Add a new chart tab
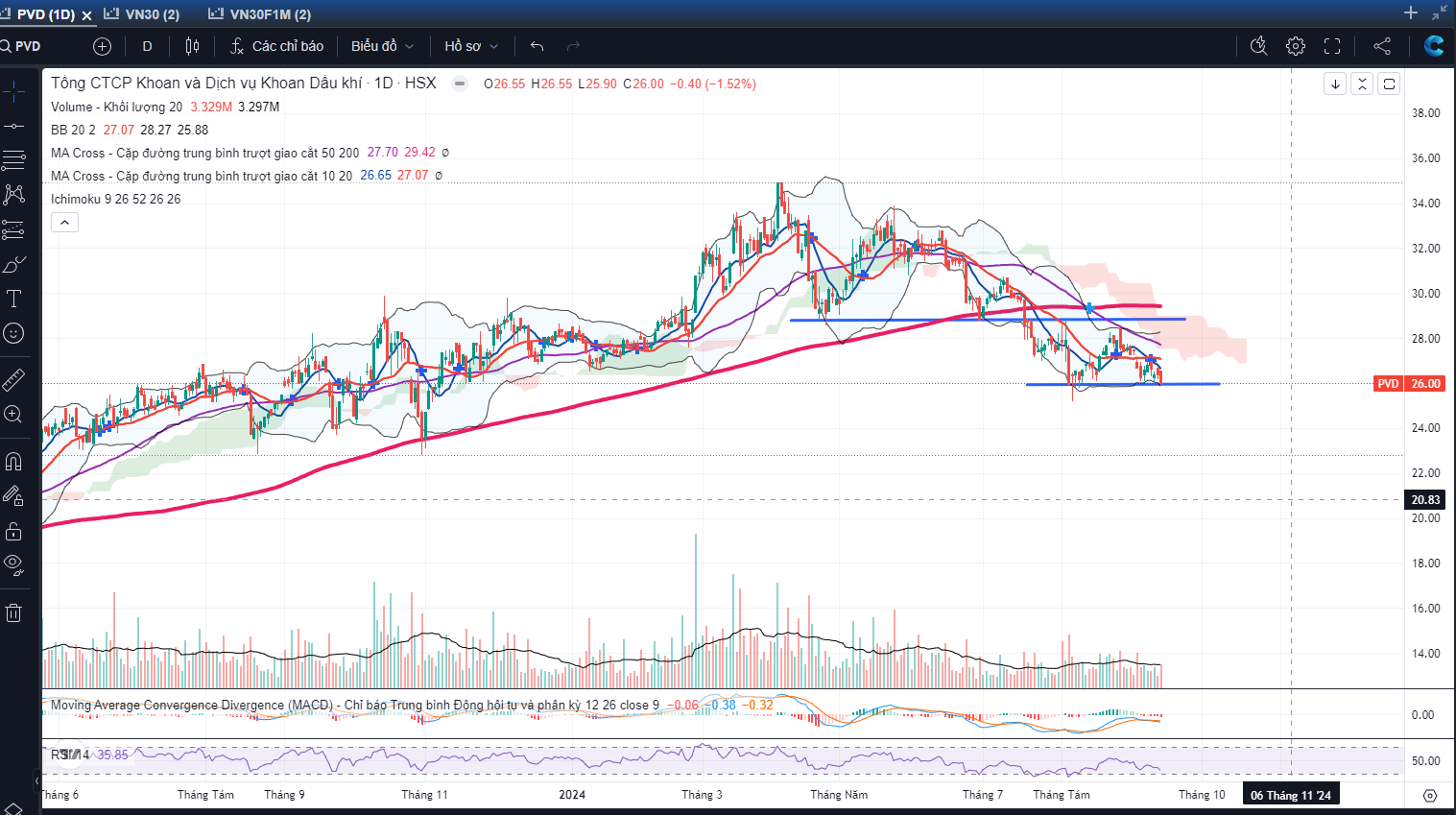Image resolution: width=1456 pixels, height=815 pixels. click(1411, 13)
